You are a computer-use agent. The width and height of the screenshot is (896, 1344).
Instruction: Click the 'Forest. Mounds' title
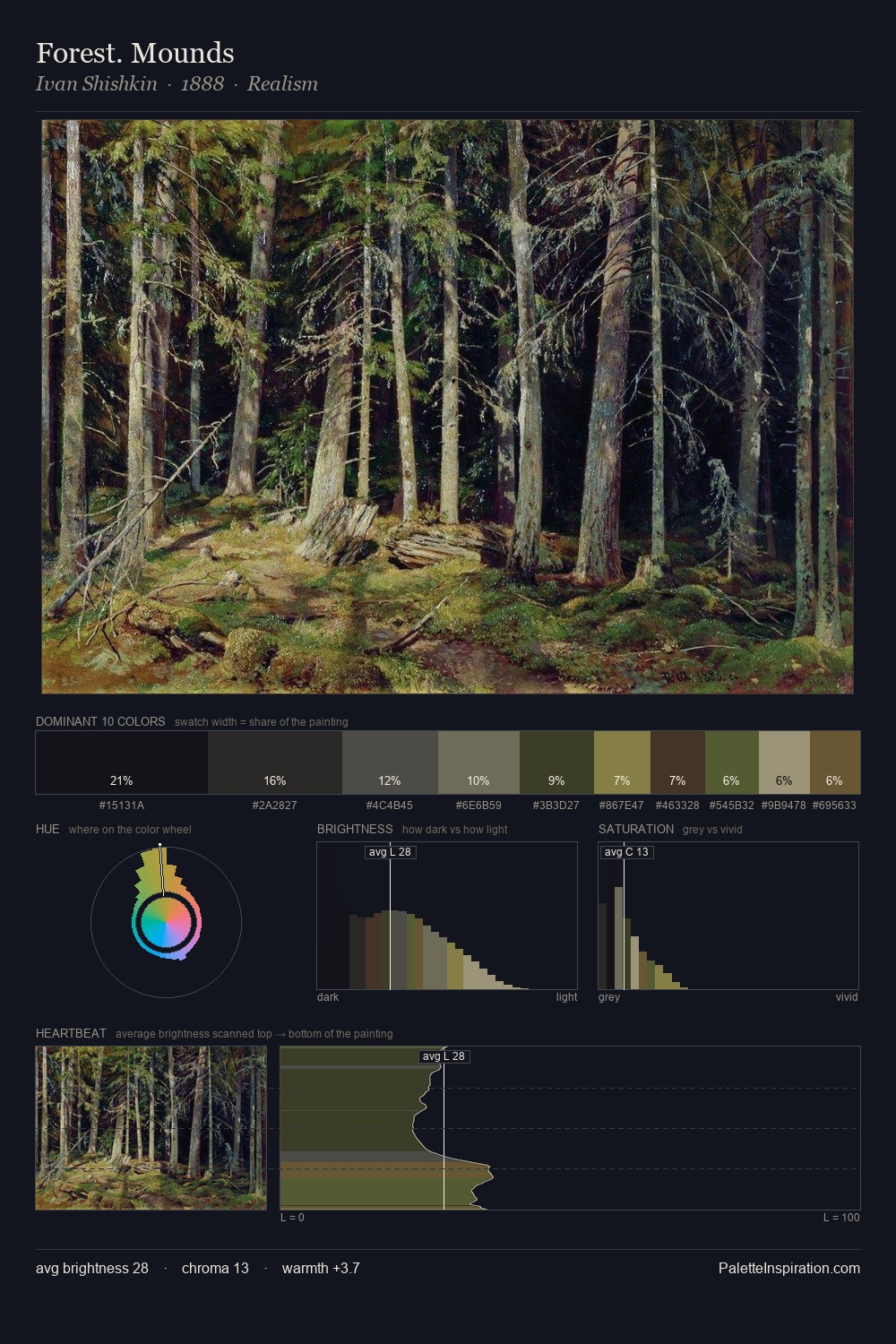pos(135,53)
